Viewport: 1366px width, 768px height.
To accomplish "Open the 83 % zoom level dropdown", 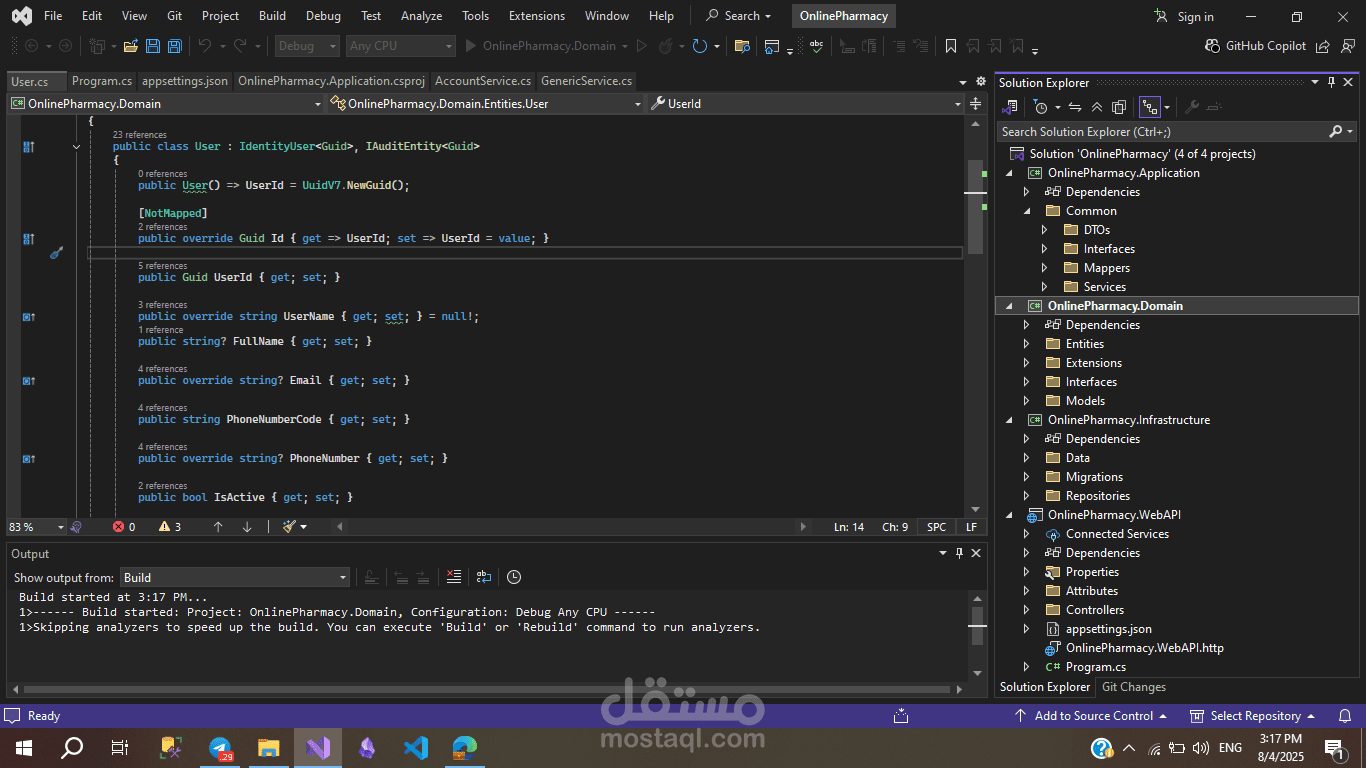I will click(35, 526).
